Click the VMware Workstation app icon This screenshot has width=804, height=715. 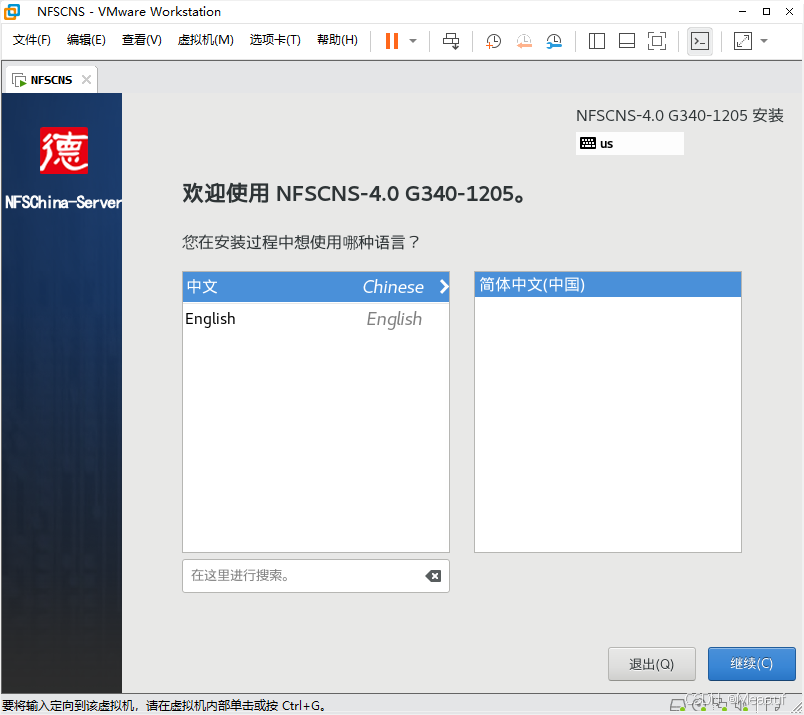(x=12, y=11)
